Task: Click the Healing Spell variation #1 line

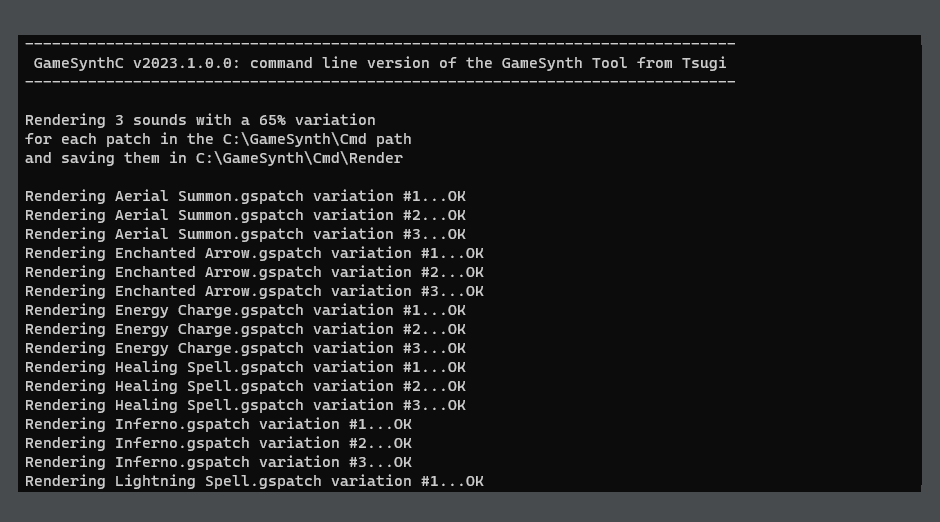Action: click(x=245, y=367)
